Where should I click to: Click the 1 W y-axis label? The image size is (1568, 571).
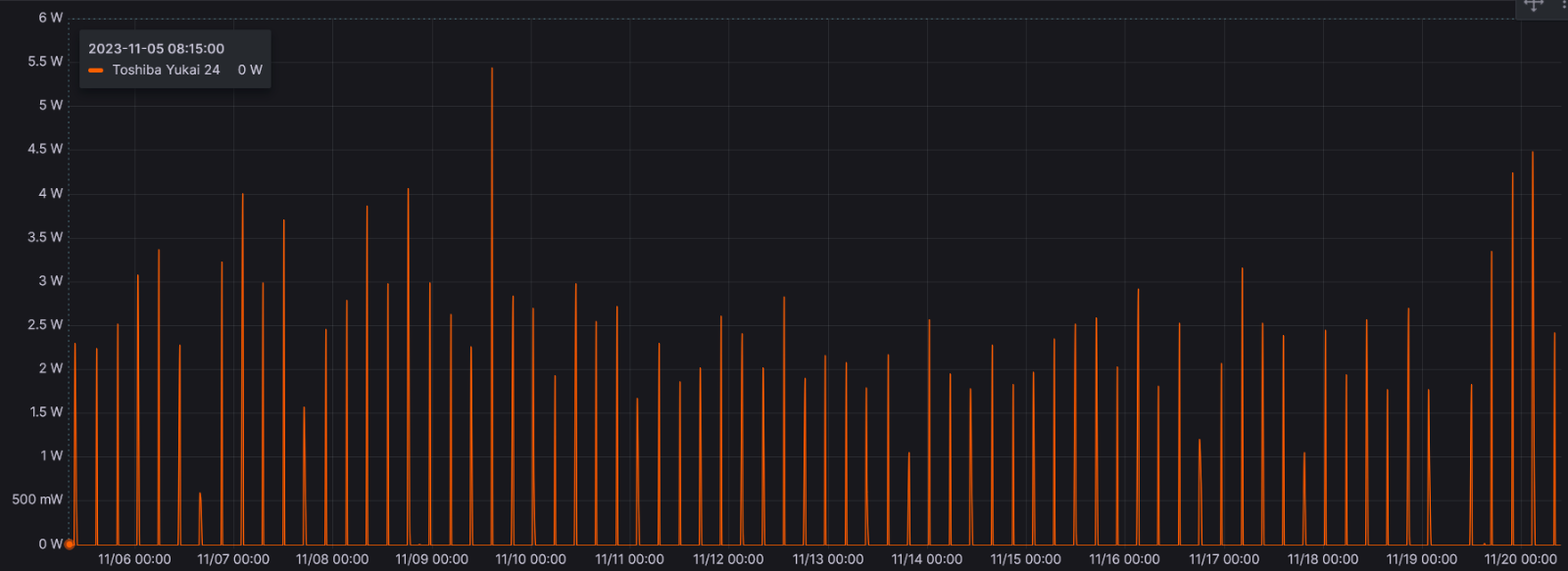pos(52,455)
